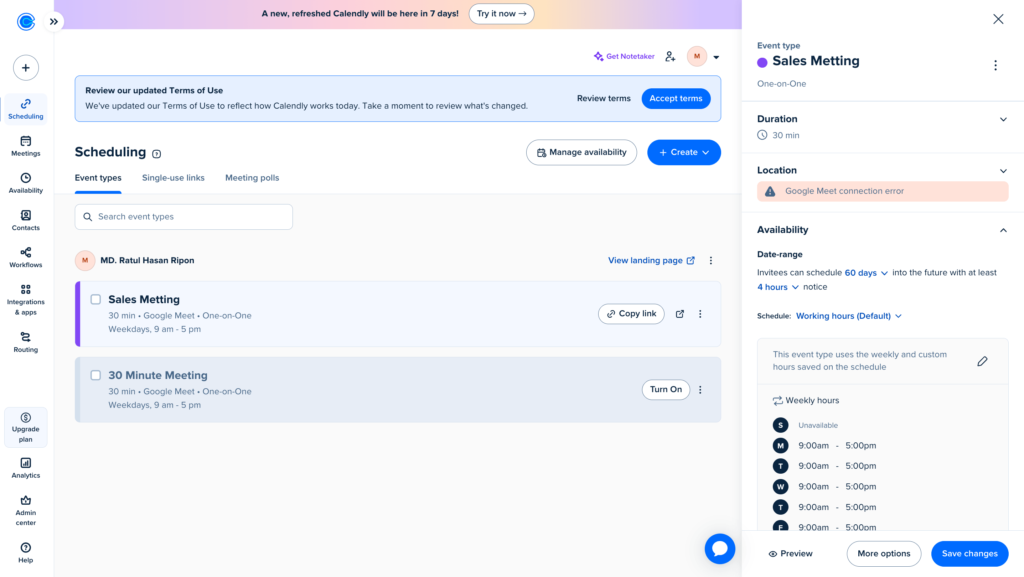The image size is (1024, 577).
Task: Check the 30 Minute Meeting checkbox
Action: click(x=95, y=375)
